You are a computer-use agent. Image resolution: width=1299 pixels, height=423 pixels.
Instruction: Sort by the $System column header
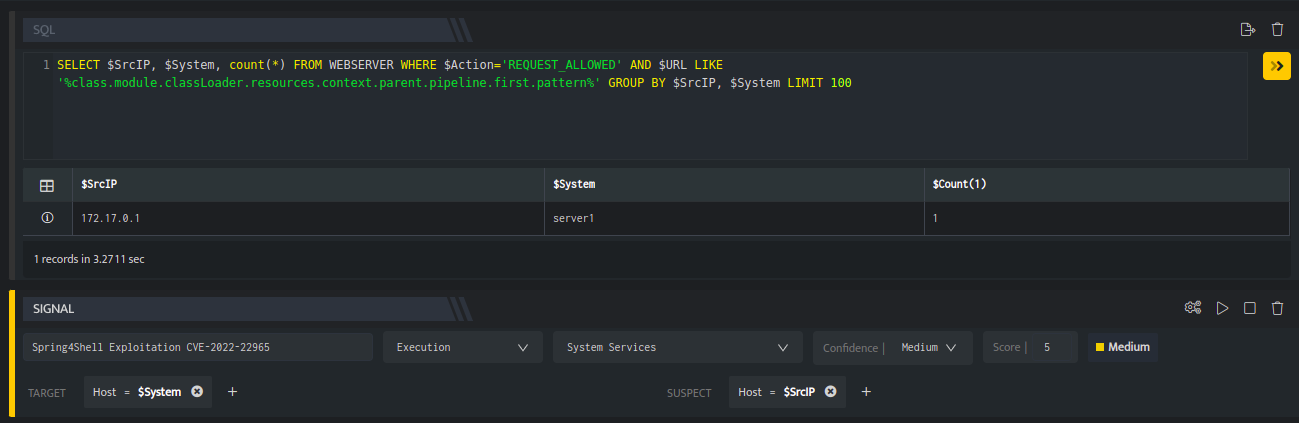pyautogui.click(x=734, y=185)
